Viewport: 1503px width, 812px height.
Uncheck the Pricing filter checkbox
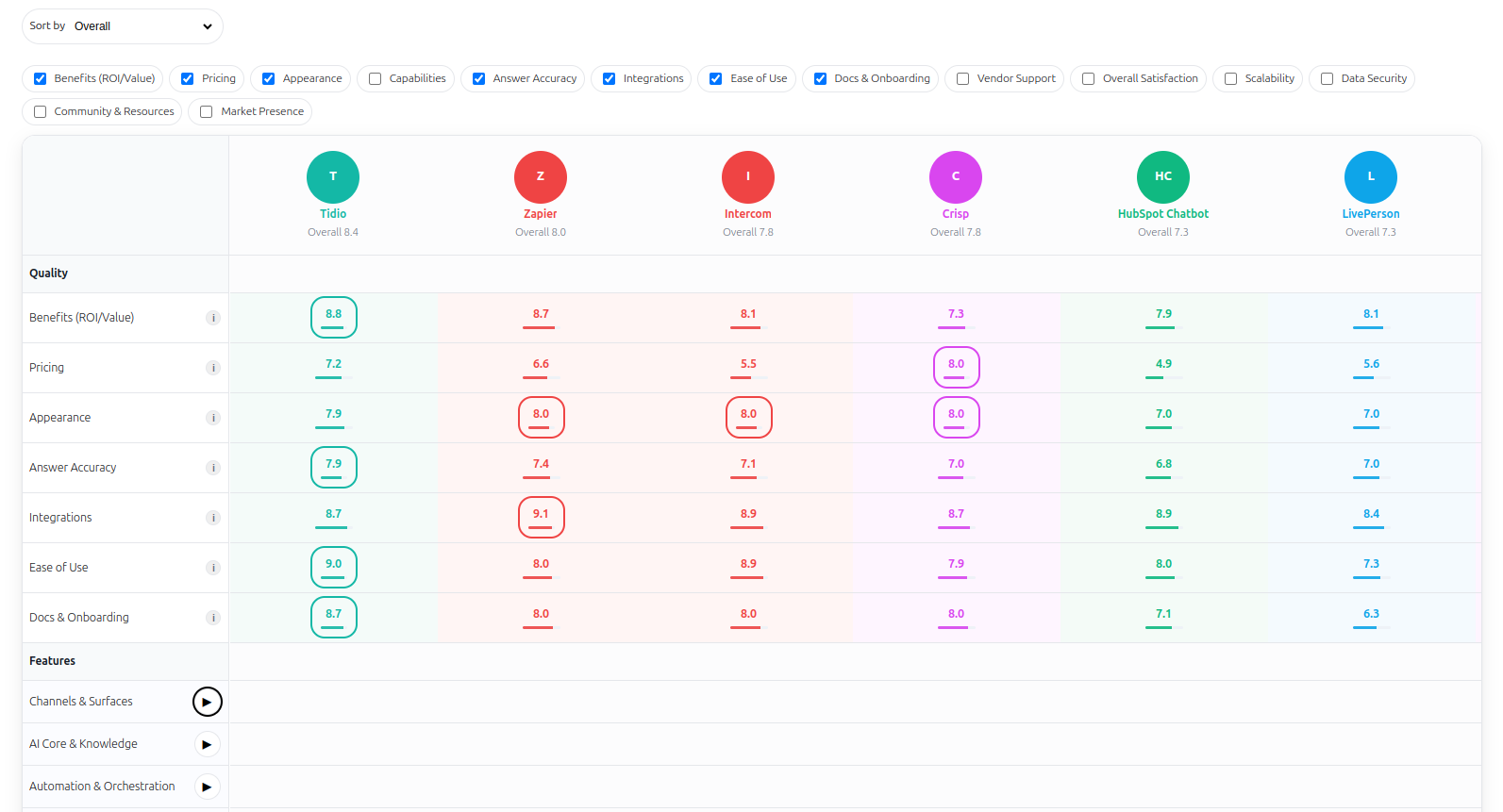click(x=188, y=79)
